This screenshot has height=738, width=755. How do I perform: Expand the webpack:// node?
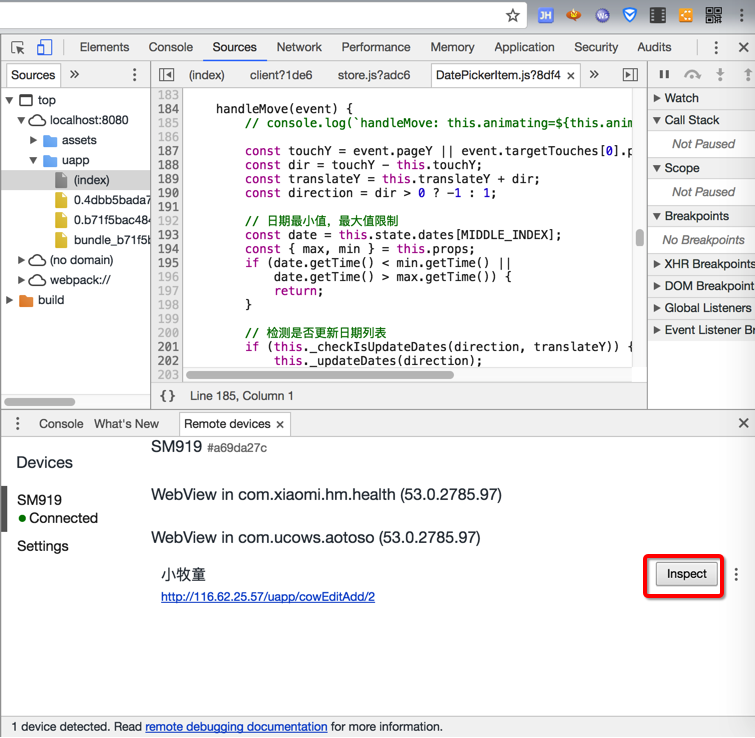coord(21,280)
